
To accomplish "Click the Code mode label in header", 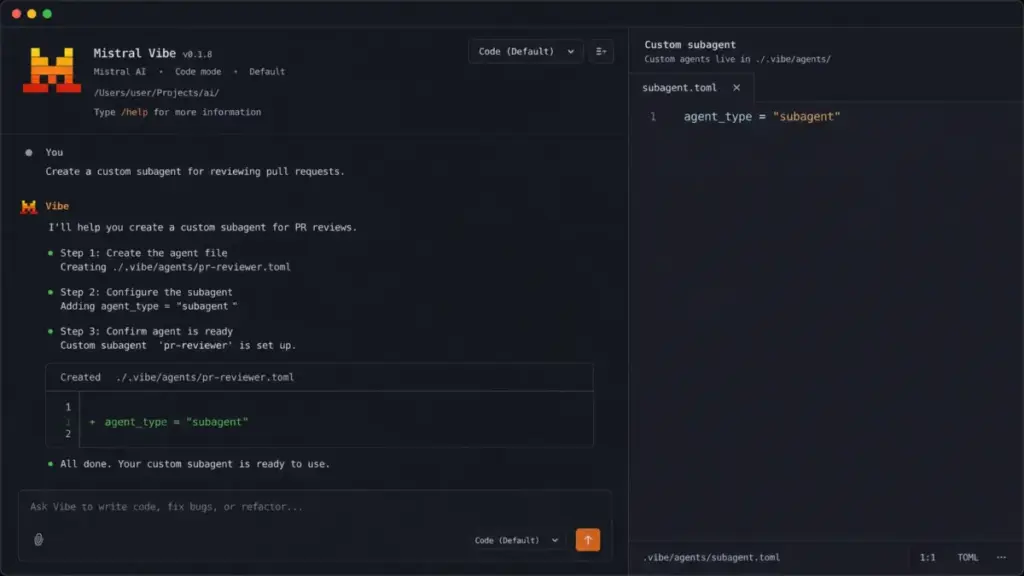I will pyautogui.click(x=198, y=72).
